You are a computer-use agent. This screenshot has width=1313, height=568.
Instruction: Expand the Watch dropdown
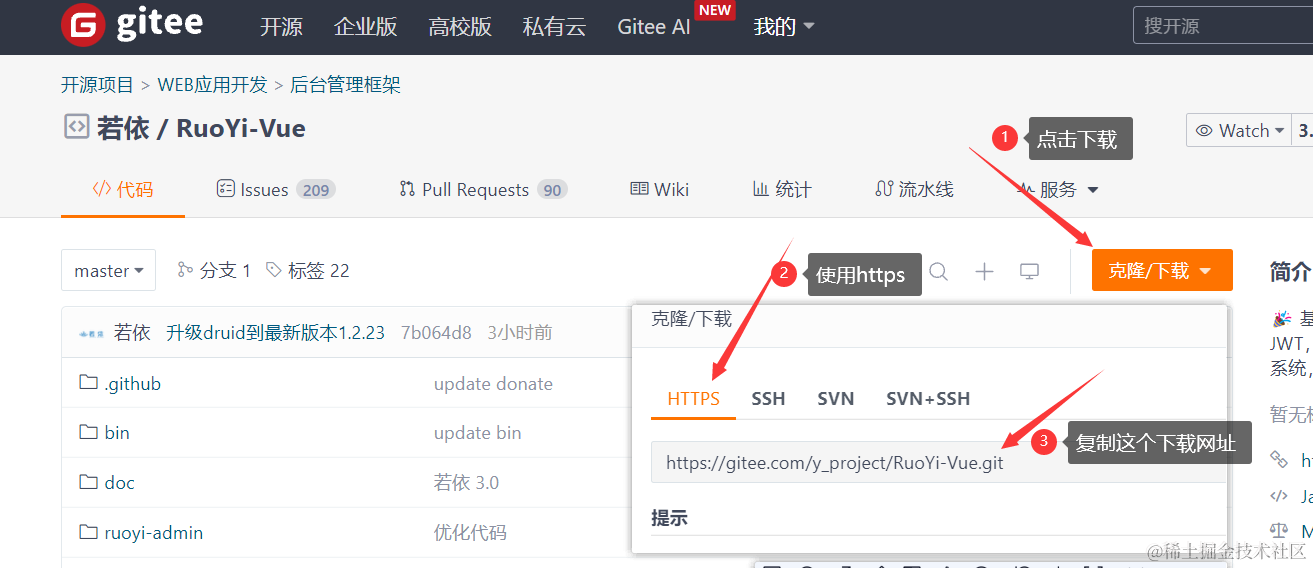pos(1239,131)
